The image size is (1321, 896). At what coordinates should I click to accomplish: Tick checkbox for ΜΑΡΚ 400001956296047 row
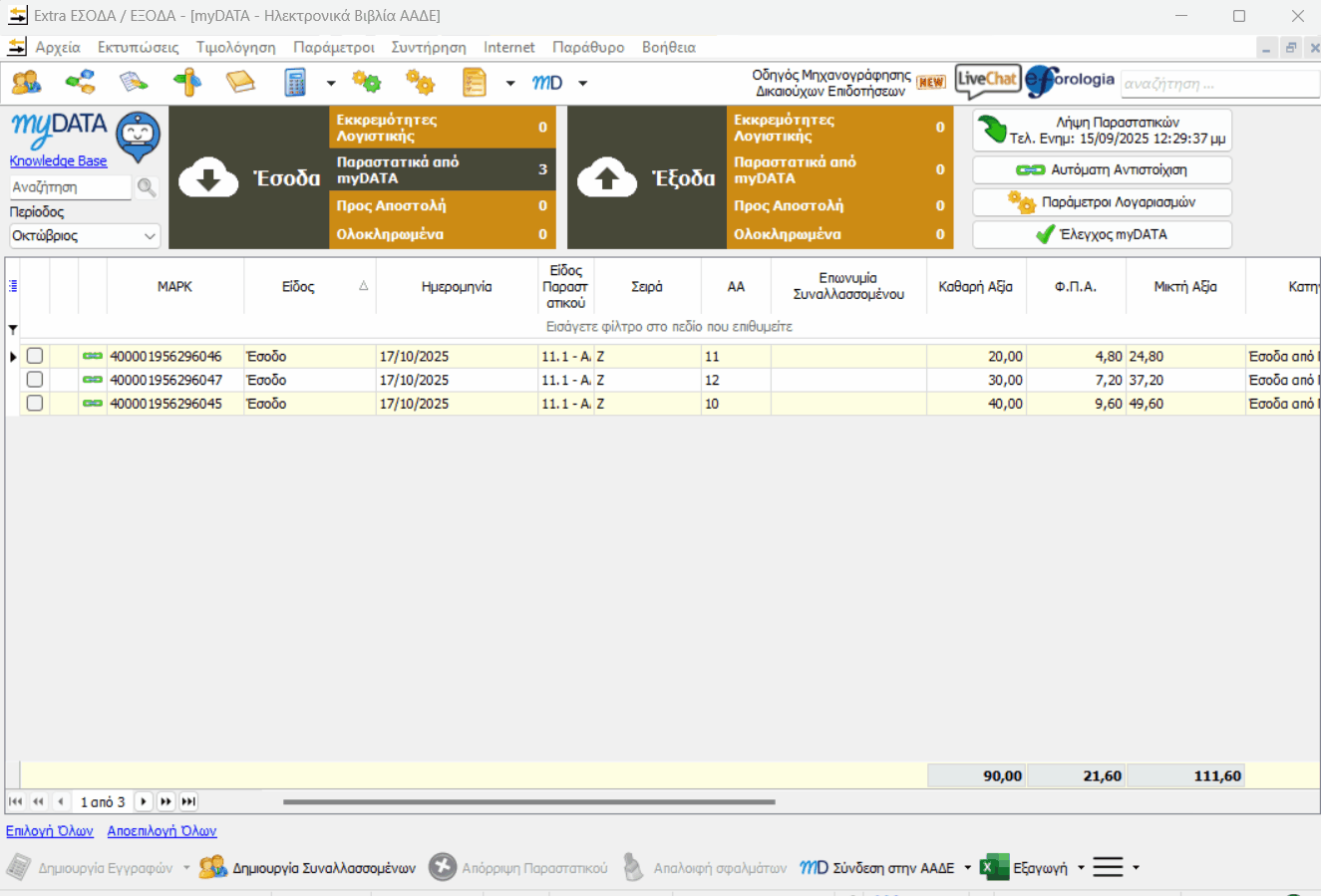(x=35, y=380)
